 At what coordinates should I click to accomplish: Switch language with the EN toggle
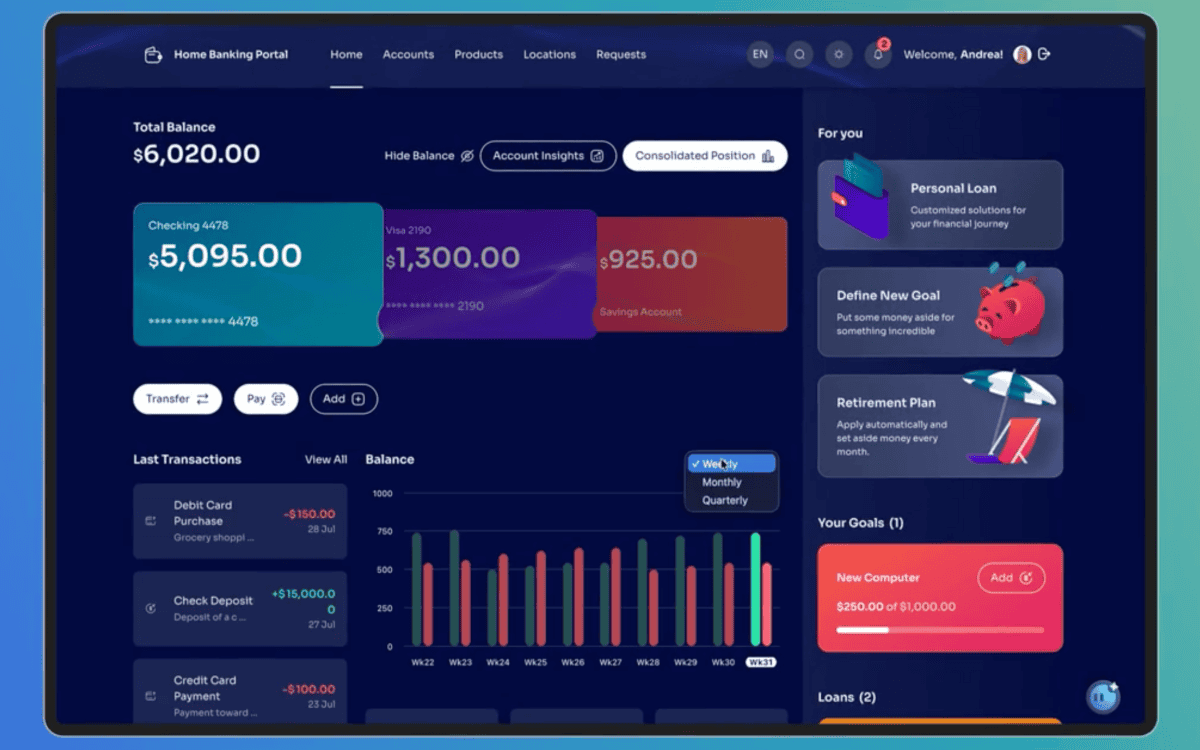point(760,55)
